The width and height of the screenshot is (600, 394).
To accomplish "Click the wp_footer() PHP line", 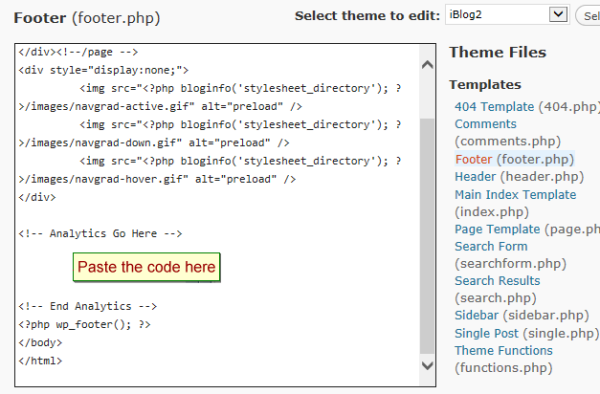I will coord(85,324).
